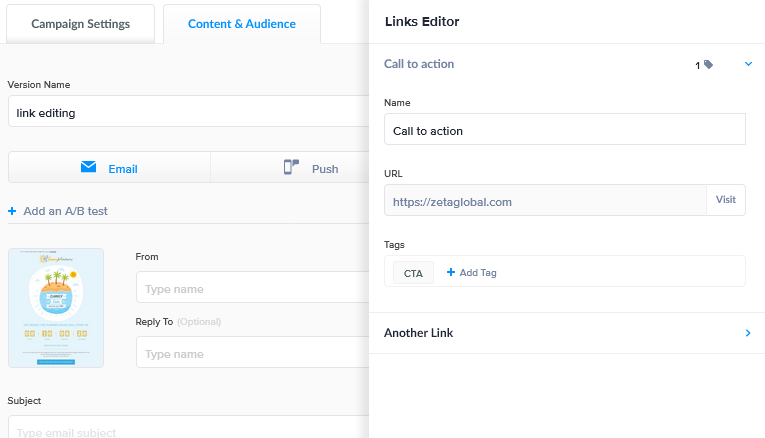Image resolution: width=765 pixels, height=438 pixels.
Task: Collapse Call to action with down chevron
Action: [x=747, y=64]
